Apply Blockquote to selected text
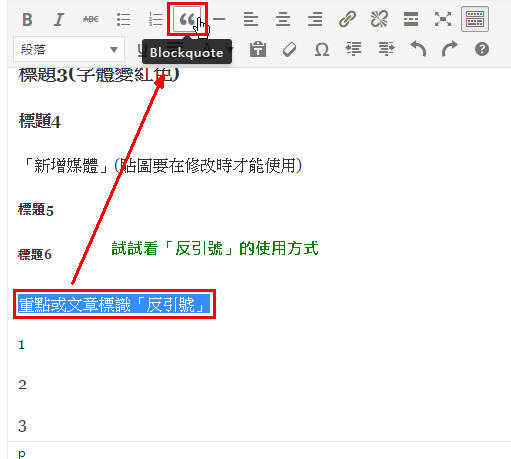Image resolution: width=511 pixels, height=459 pixels. (187, 19)
